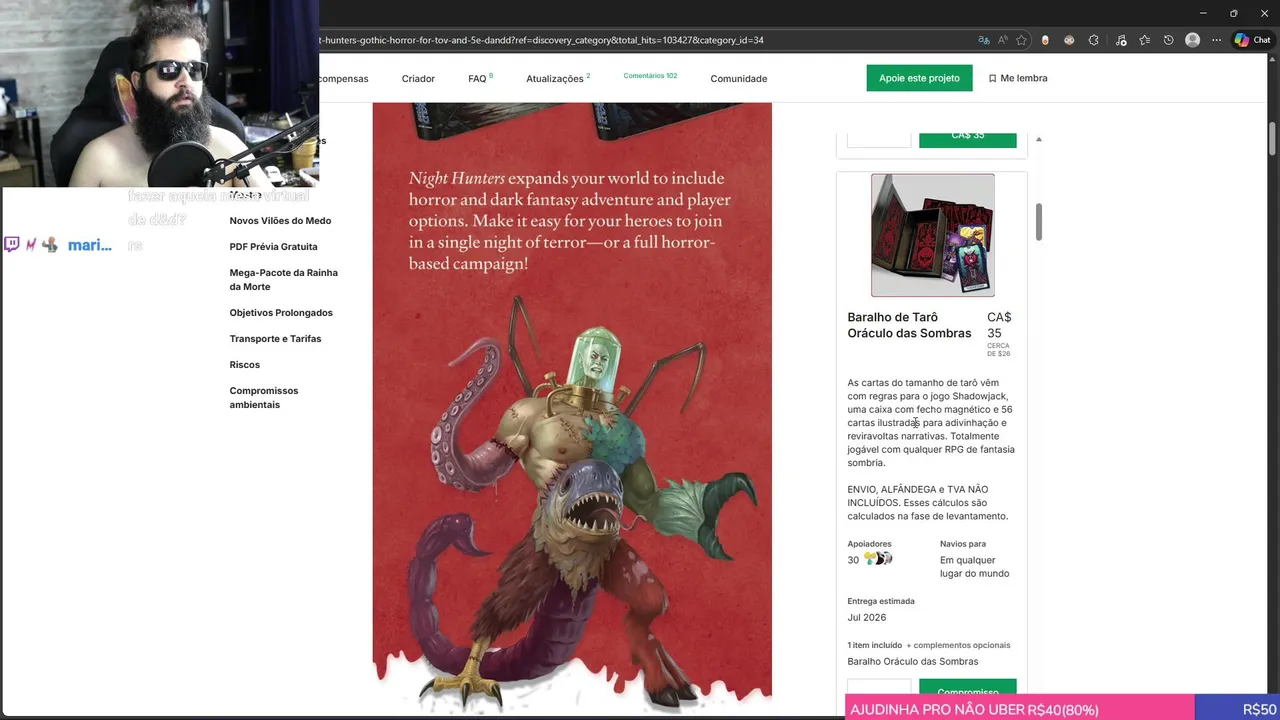The width and height of the screenshot is (1280, 720).
Task: Open the orange egg-shaped extension icon
Action: tap(1045, 40)
